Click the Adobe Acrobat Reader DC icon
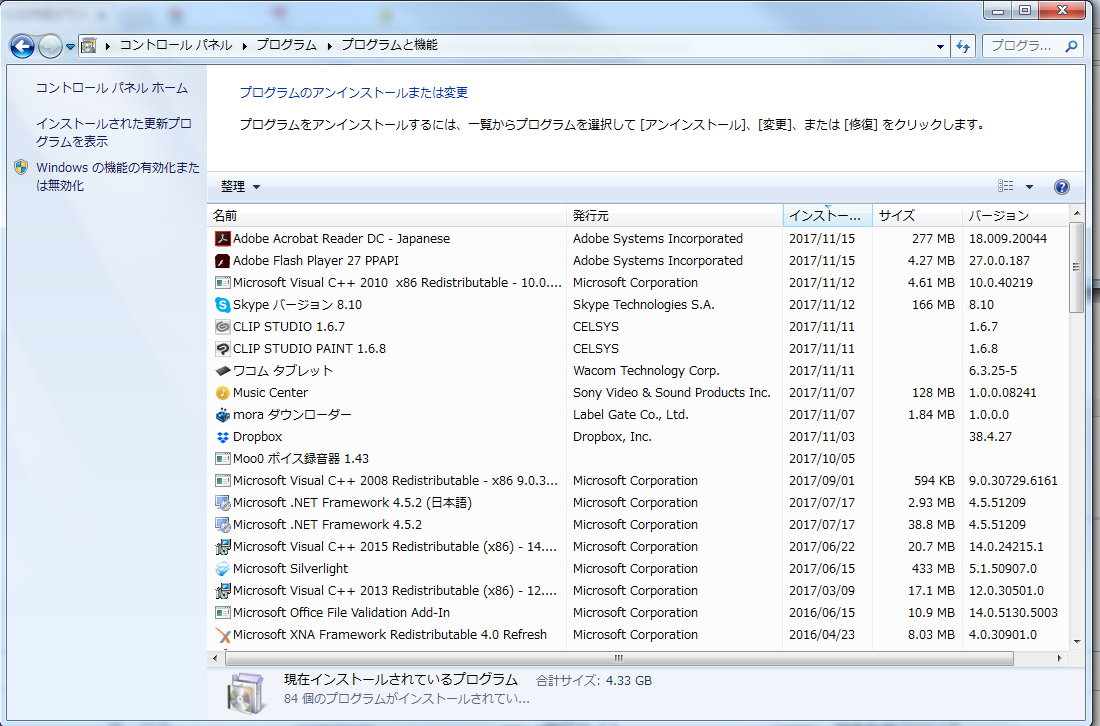The height and width of the screenshot is (726, 1100). point(223,239)
